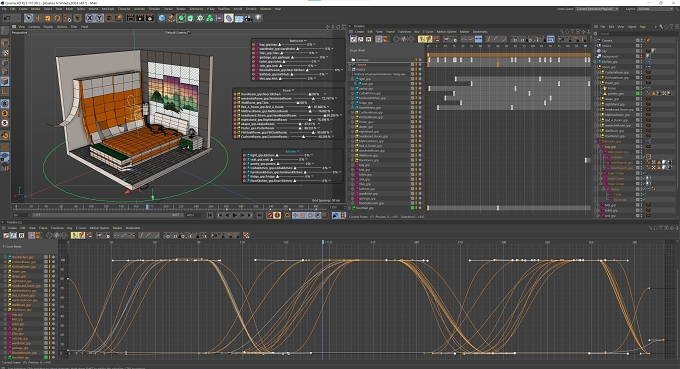The height and width of the screenshot is (369, 680).
Task: Add a Cube primitive from toolbar
Action: click(162, 18)
